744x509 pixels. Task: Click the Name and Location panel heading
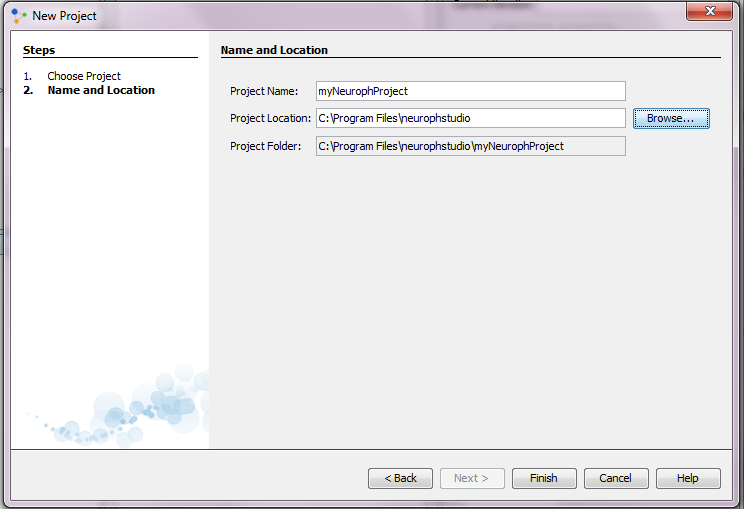[274, 50]
